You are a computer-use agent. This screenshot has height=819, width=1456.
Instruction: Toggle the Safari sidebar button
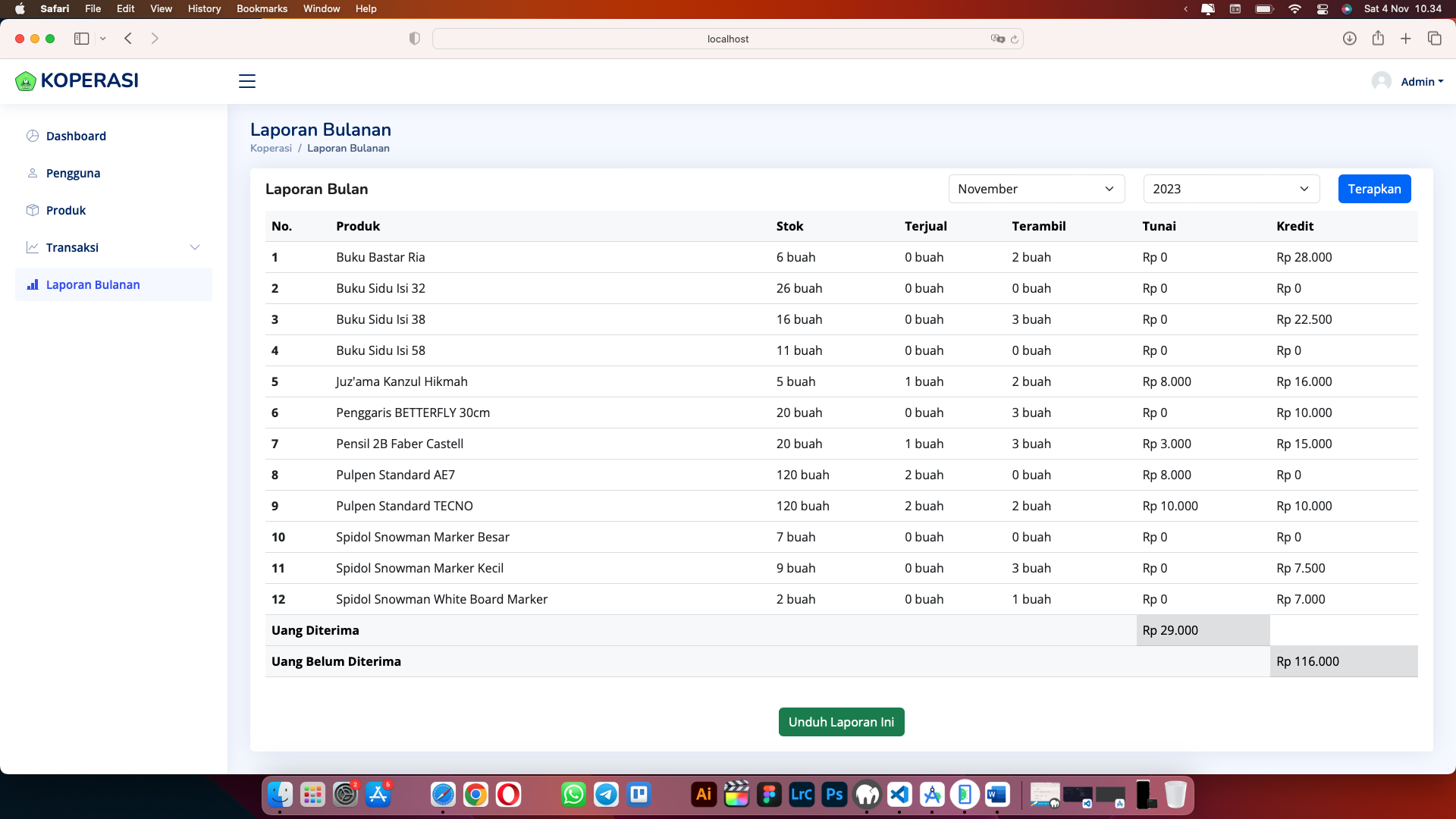pyautogui.click(x=82, y=39)
